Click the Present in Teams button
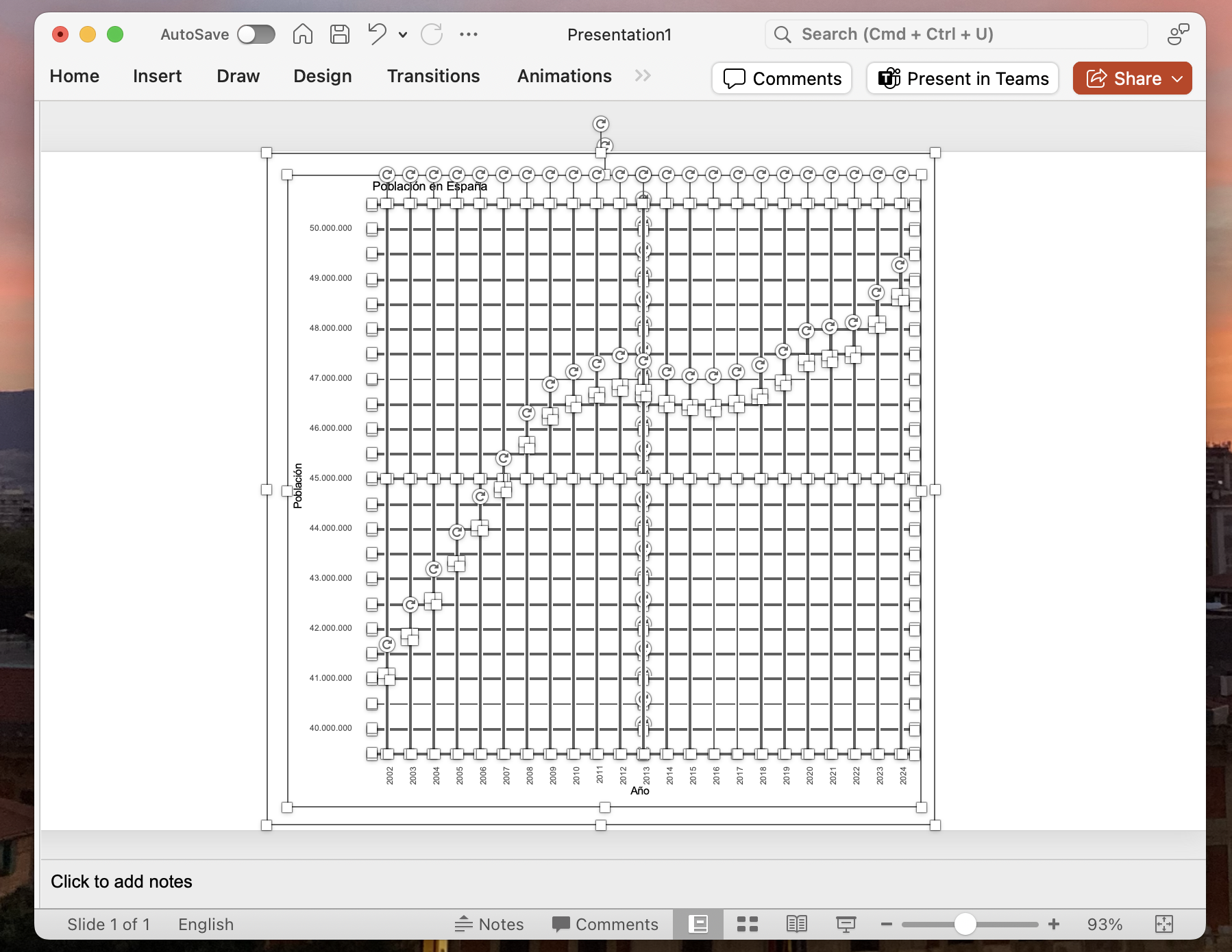This screenshot has height=952, width=1232. (x=962, y=78)
